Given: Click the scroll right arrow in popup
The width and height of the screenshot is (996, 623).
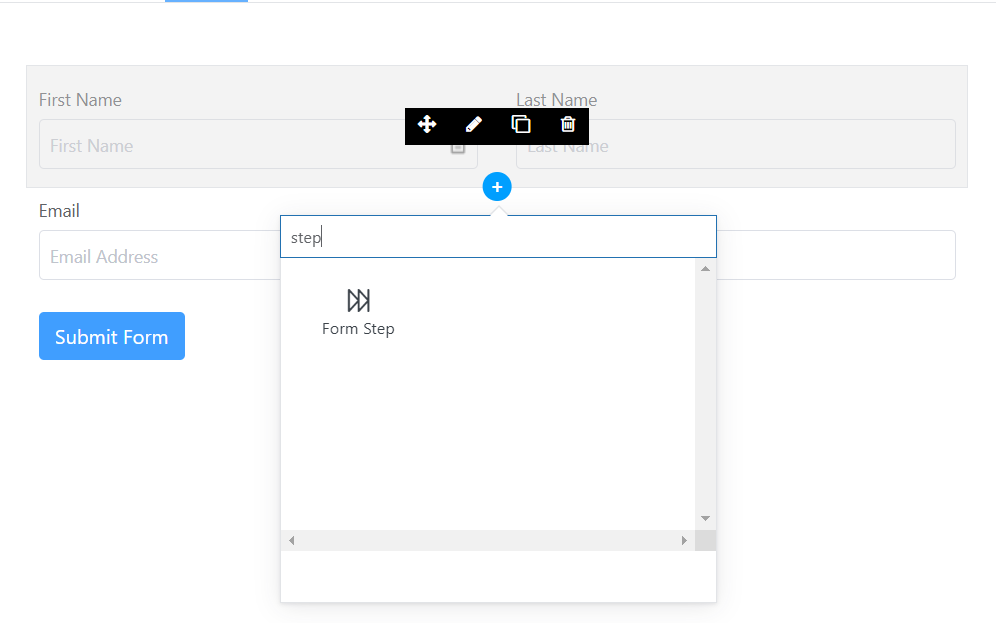Looking at the screenshot, I should pyautogui.click(x=684, y=540).
